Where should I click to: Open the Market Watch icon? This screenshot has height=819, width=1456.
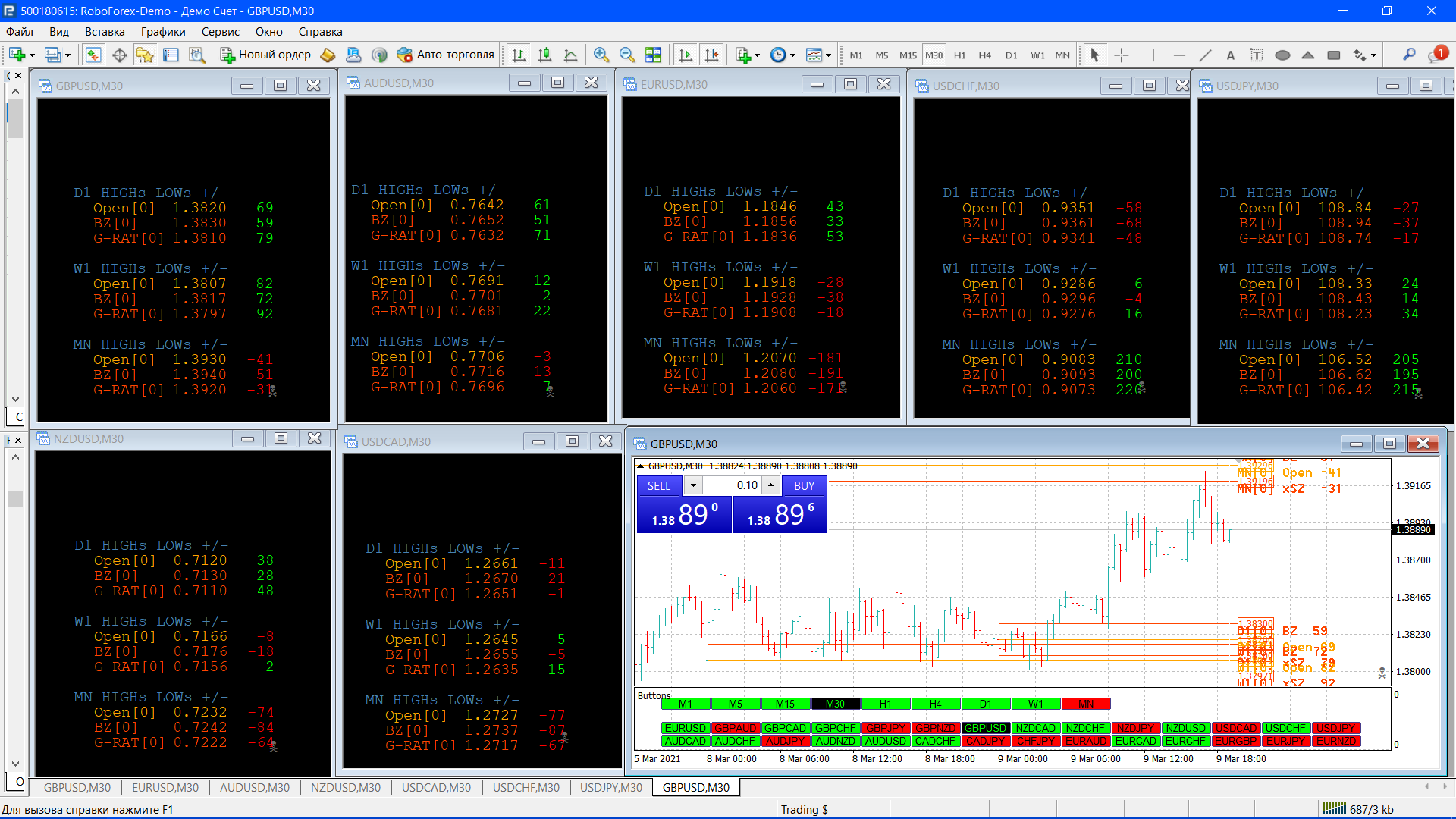93,55
